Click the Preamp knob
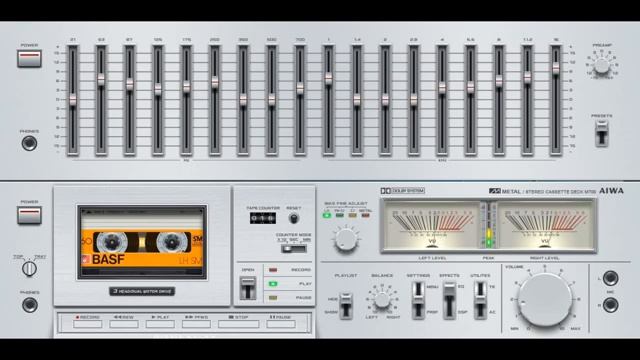 point(602,66)
